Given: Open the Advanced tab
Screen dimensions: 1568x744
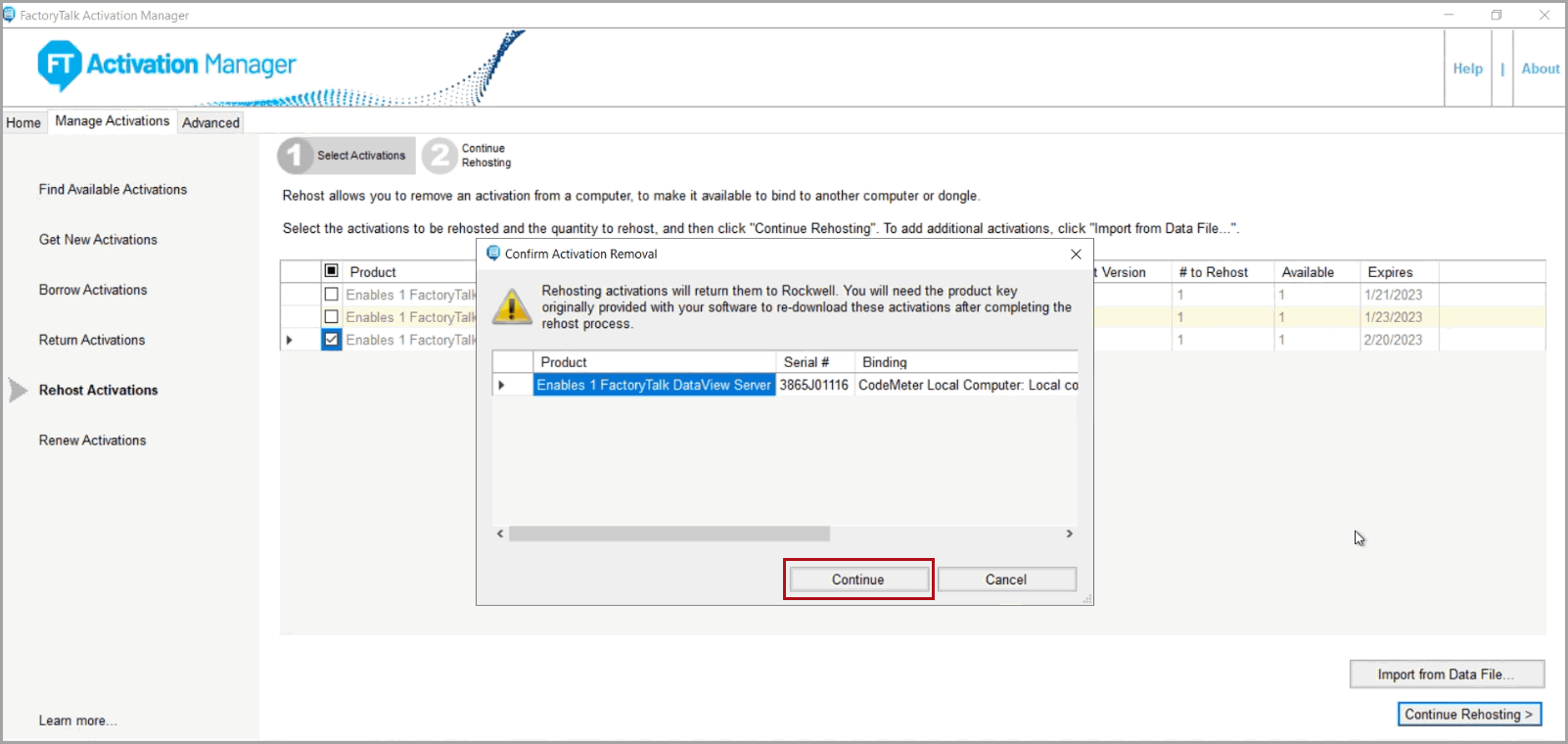Looking at the screenshot, I should pos(210,122).
